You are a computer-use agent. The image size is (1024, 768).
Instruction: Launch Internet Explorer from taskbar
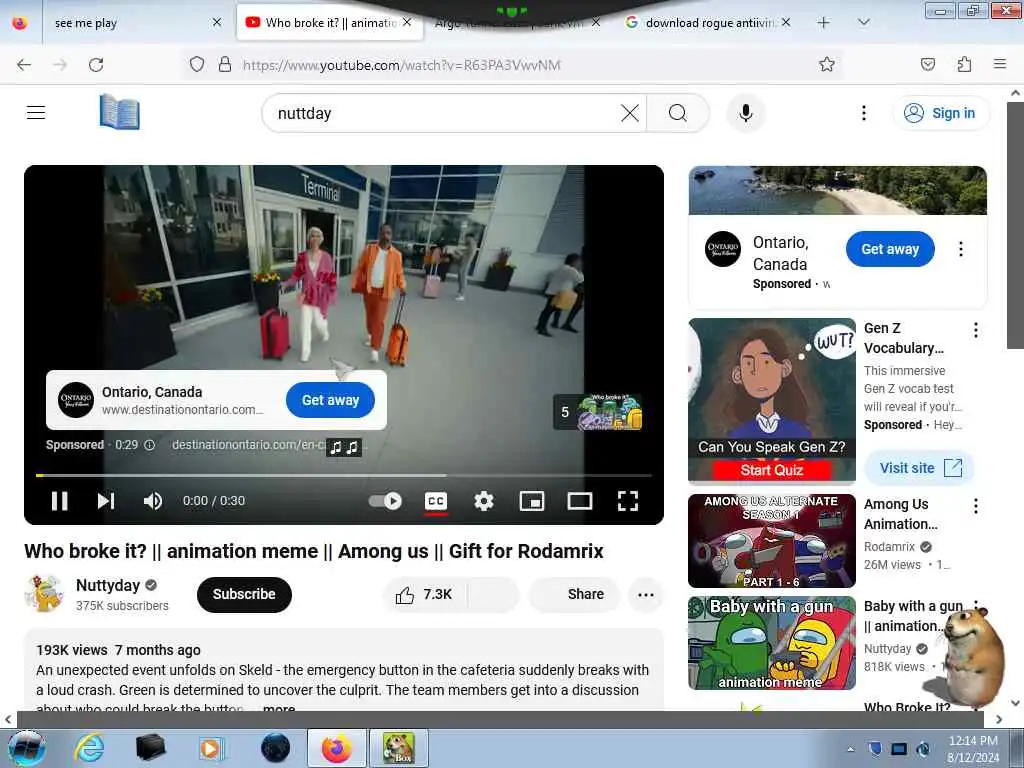[x=88, y=748]
